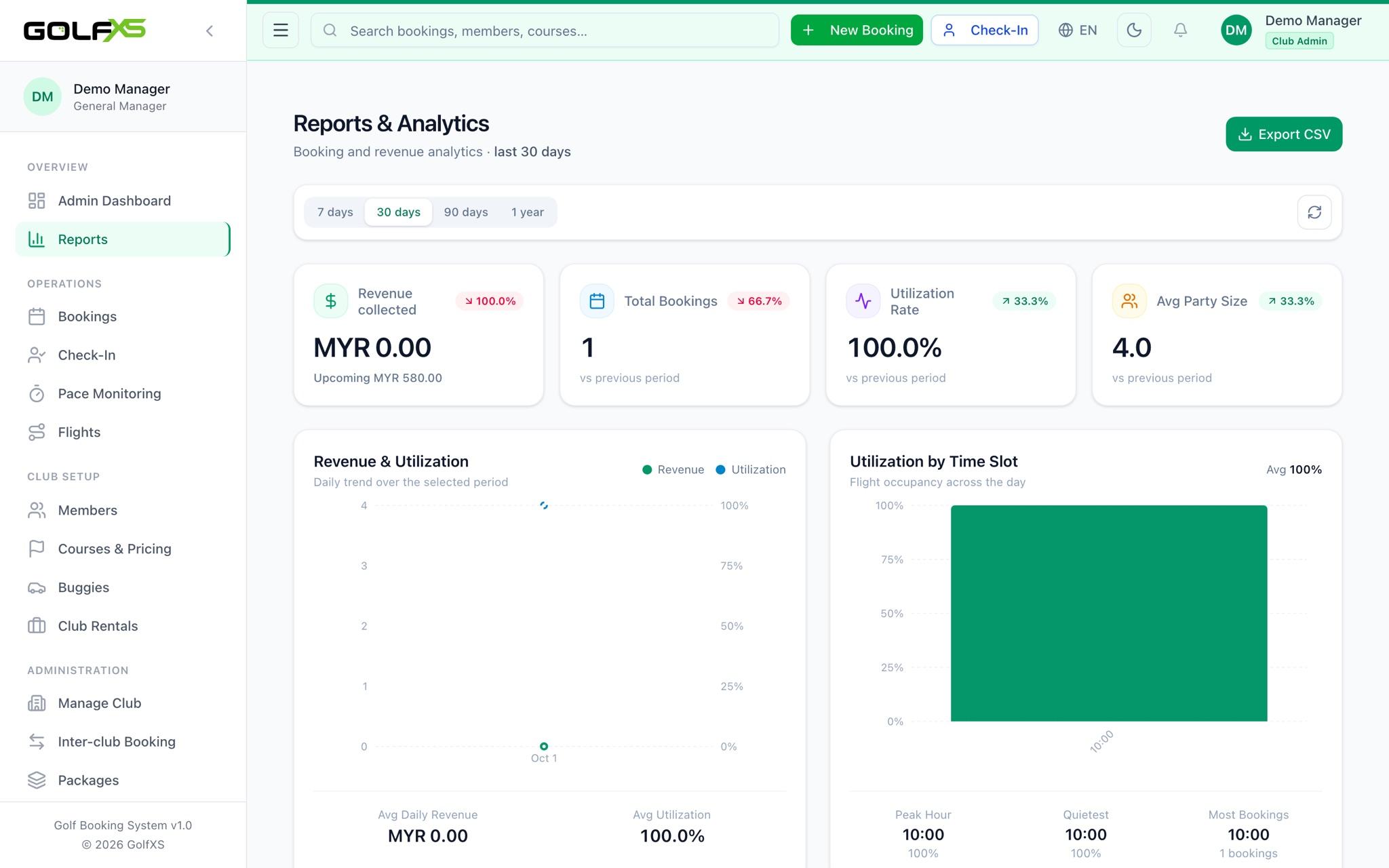Open Courses & Pricing
Image resolution: width=1389 pixels, height=868 pixels.
123,549
